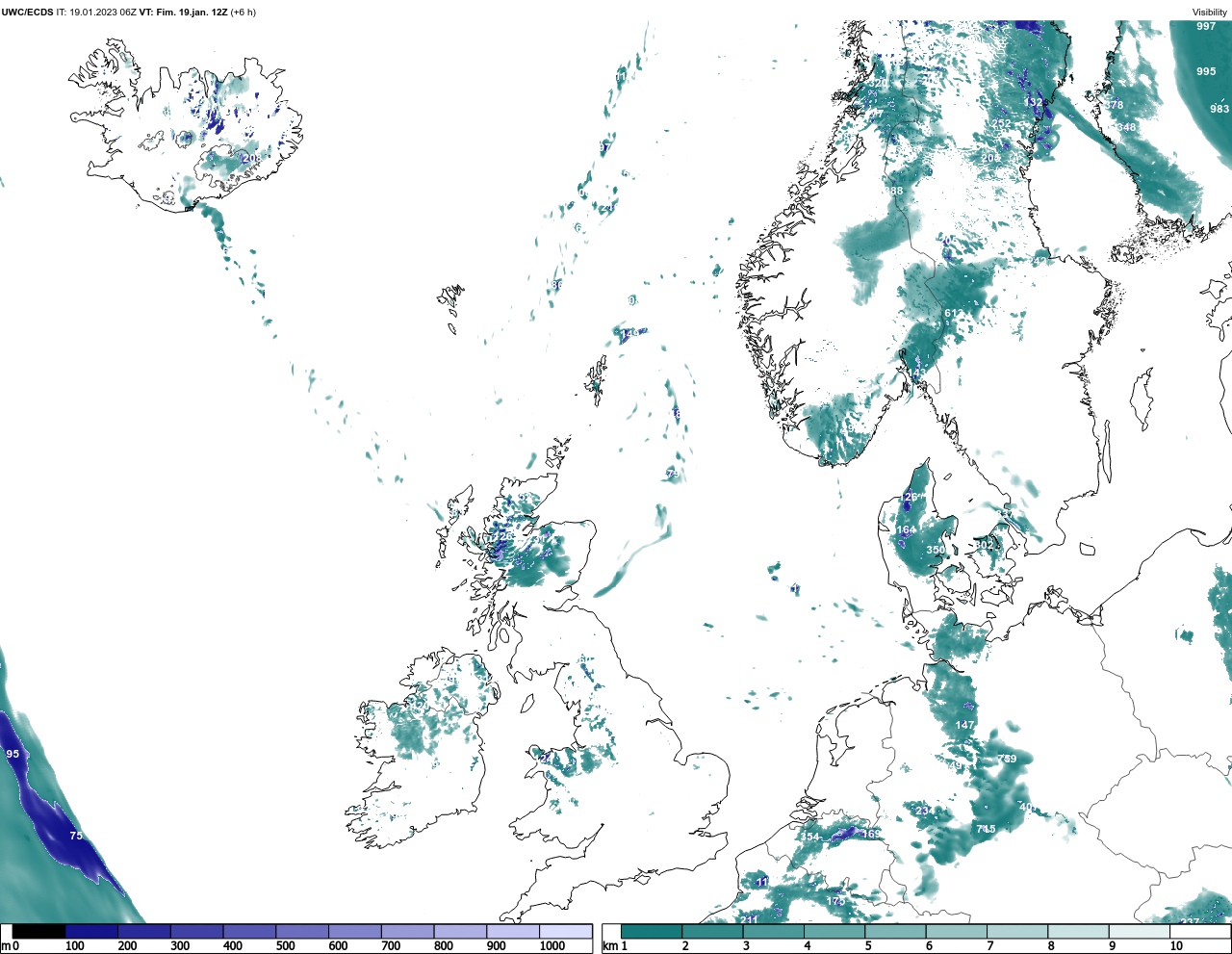Click the '164' visibility value over Jutland
The height and width of the screenshot is (954, 1232).
[x=907, y=530]
